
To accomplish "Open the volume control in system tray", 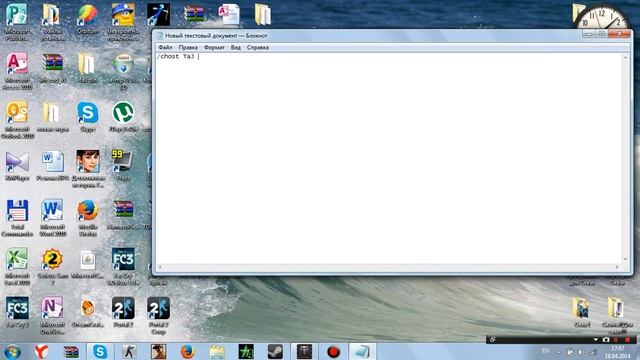I will click(x=581, y=351).
